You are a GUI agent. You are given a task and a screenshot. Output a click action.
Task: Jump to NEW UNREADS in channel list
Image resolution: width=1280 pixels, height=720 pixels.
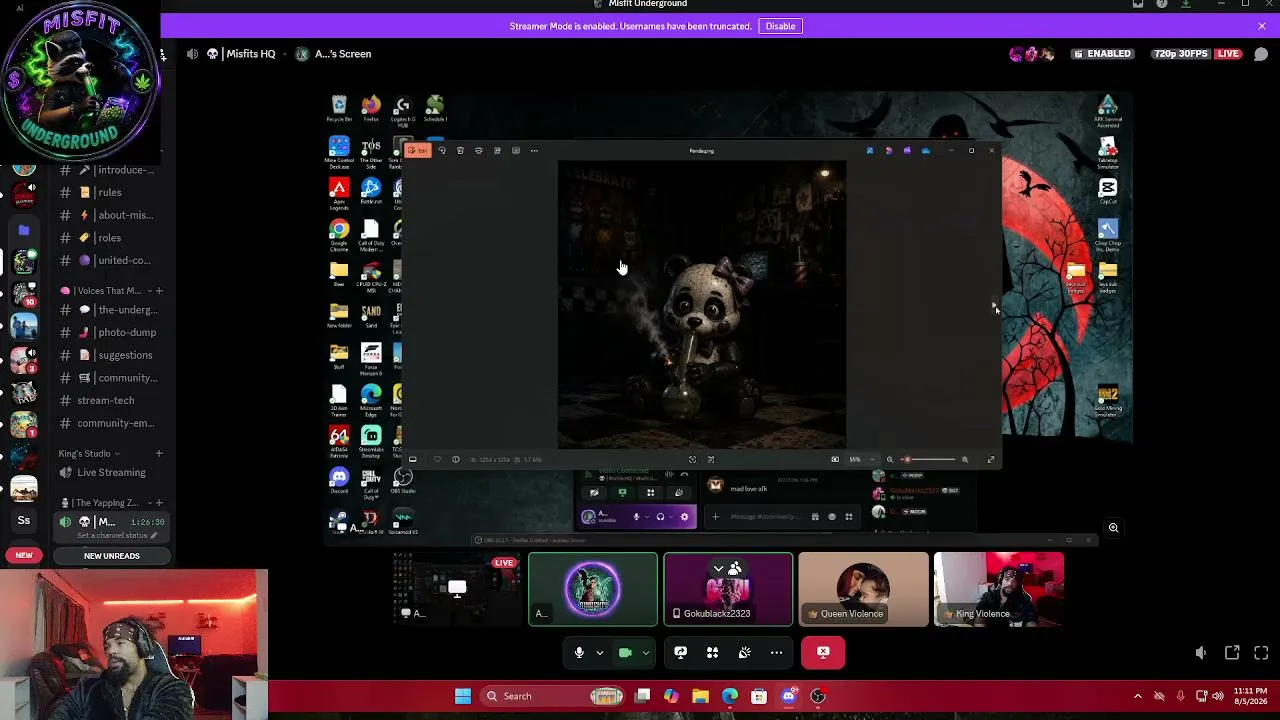click(x=112, y=556)
